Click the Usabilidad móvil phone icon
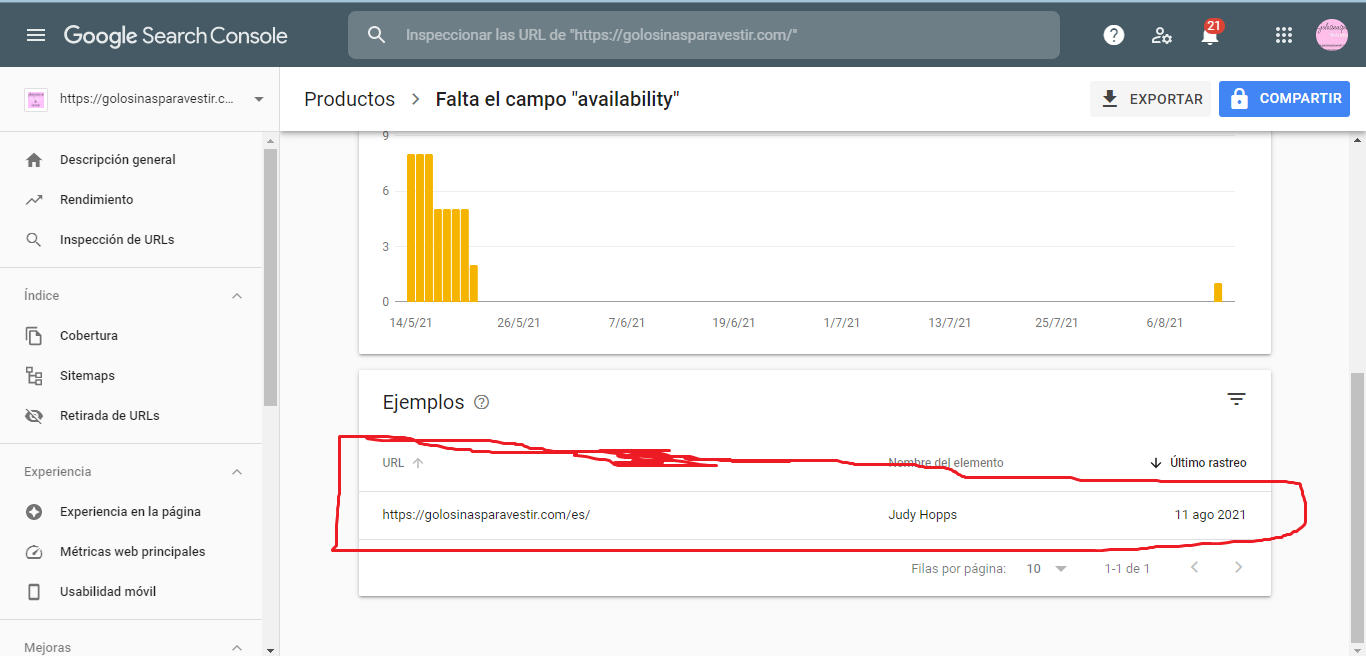The height and width of the screenshot is (656, 1366). click(x=34, y=592)
